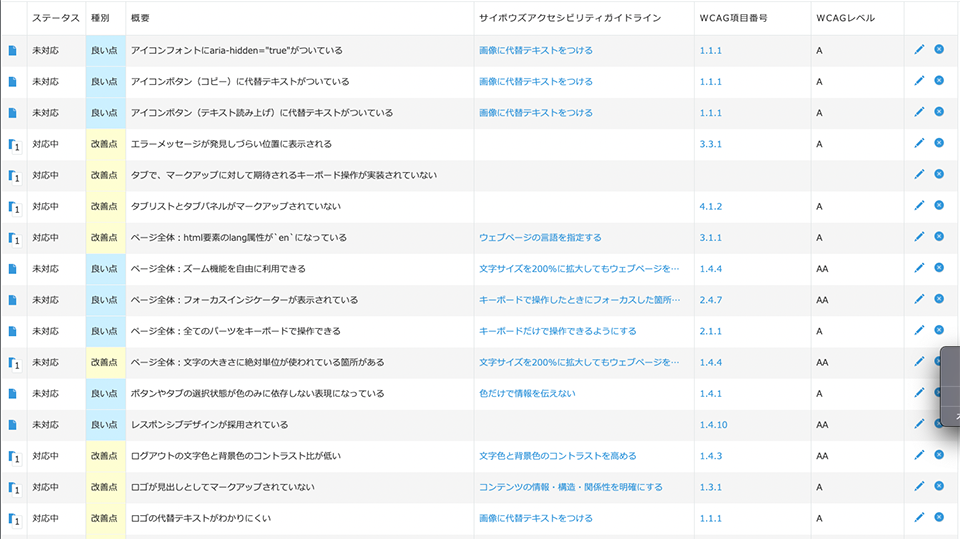The image size is (960, 539).
Task: Click pencil icon for タブで、マークアップに対して row
Action: pyautogui.click(x=919, y=175)
